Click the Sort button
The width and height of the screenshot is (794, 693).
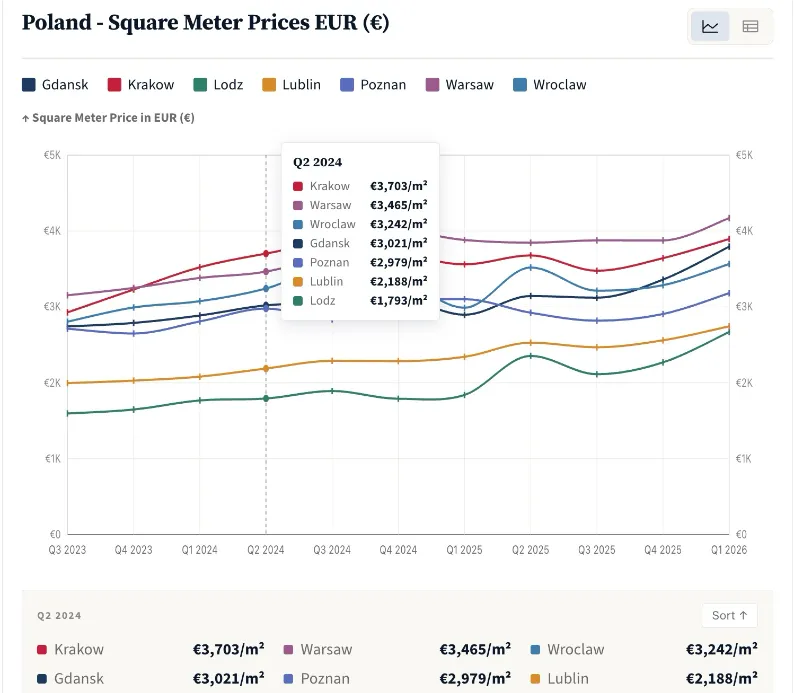[729, 615]
